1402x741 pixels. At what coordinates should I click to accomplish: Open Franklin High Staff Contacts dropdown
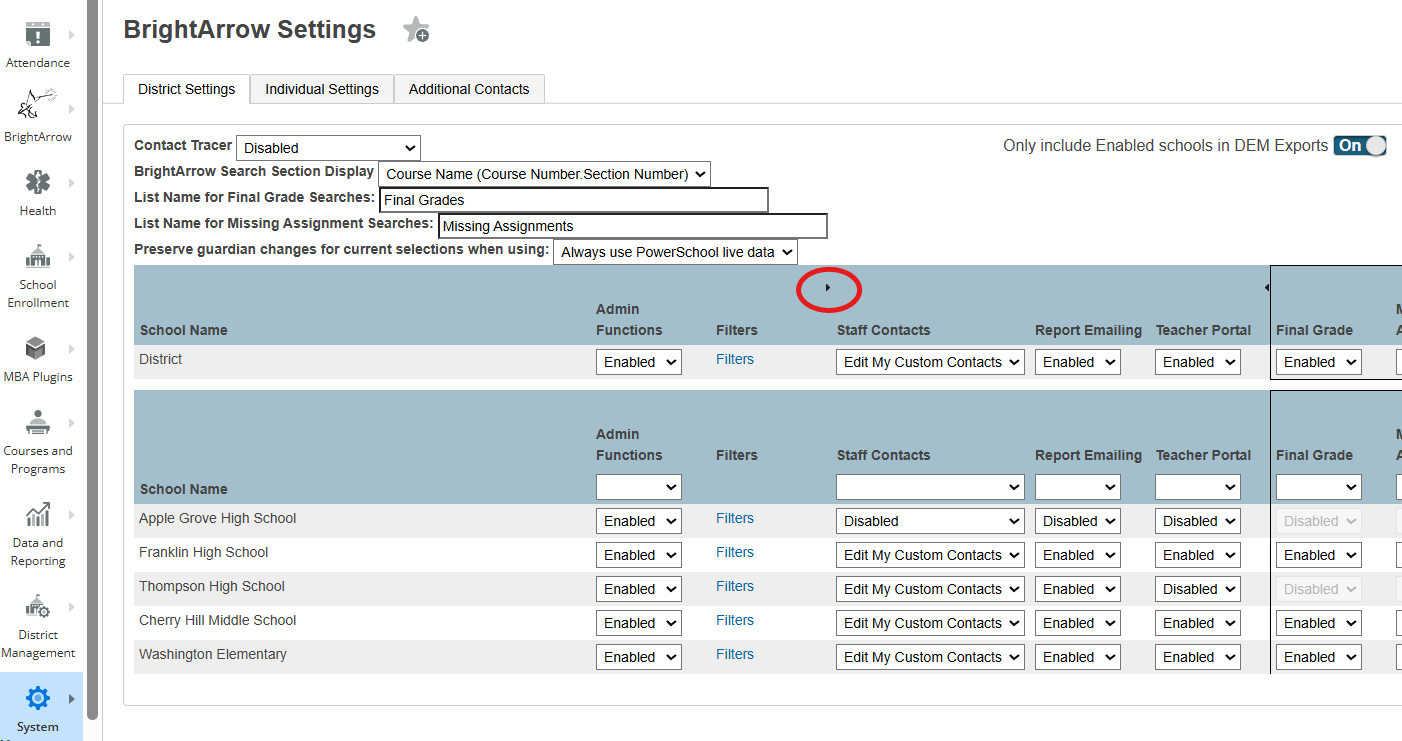(930, 555)
